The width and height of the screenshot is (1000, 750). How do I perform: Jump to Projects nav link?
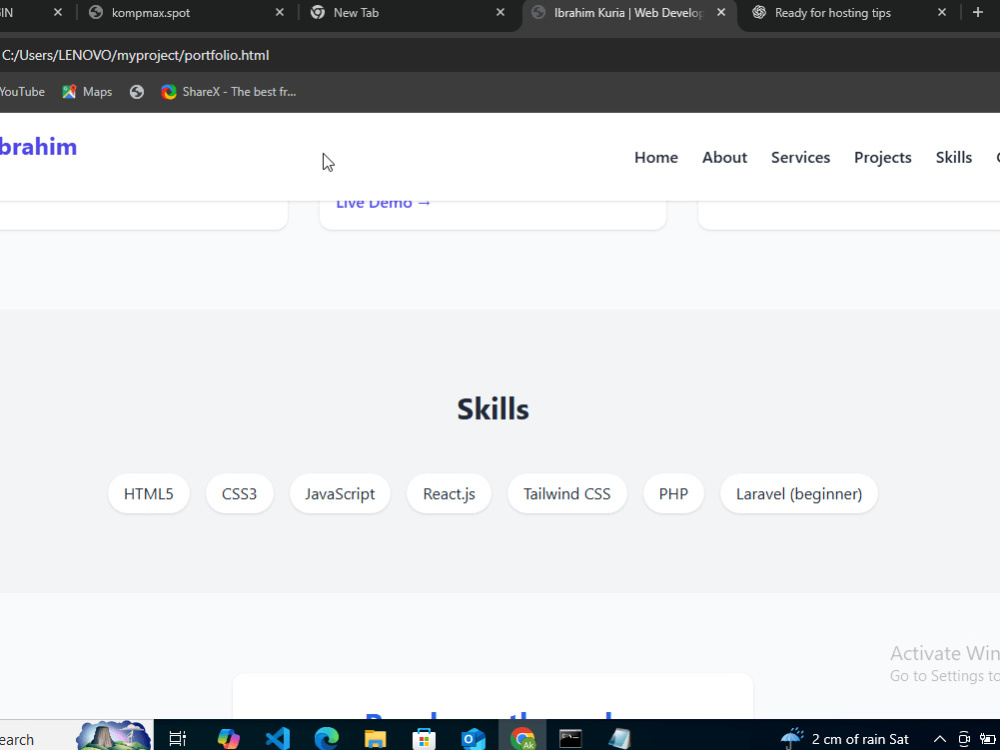(883, 158)
